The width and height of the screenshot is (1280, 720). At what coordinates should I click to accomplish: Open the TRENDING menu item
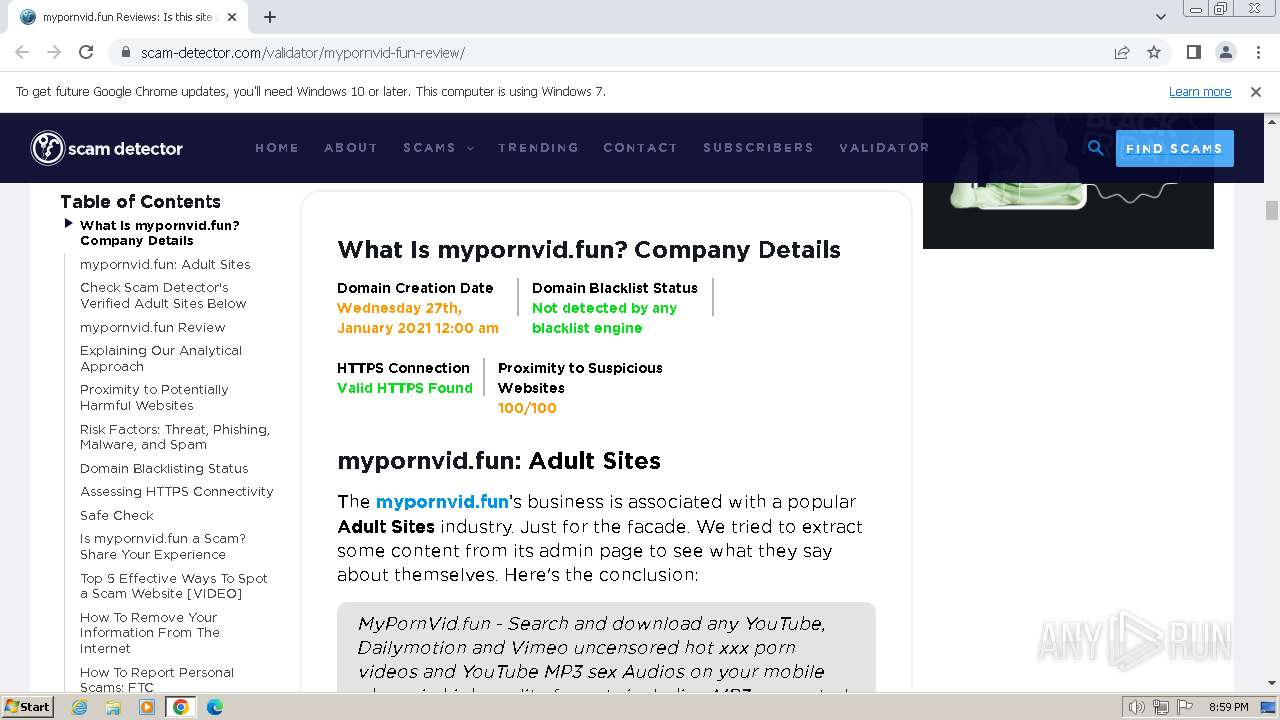point(538,147)
